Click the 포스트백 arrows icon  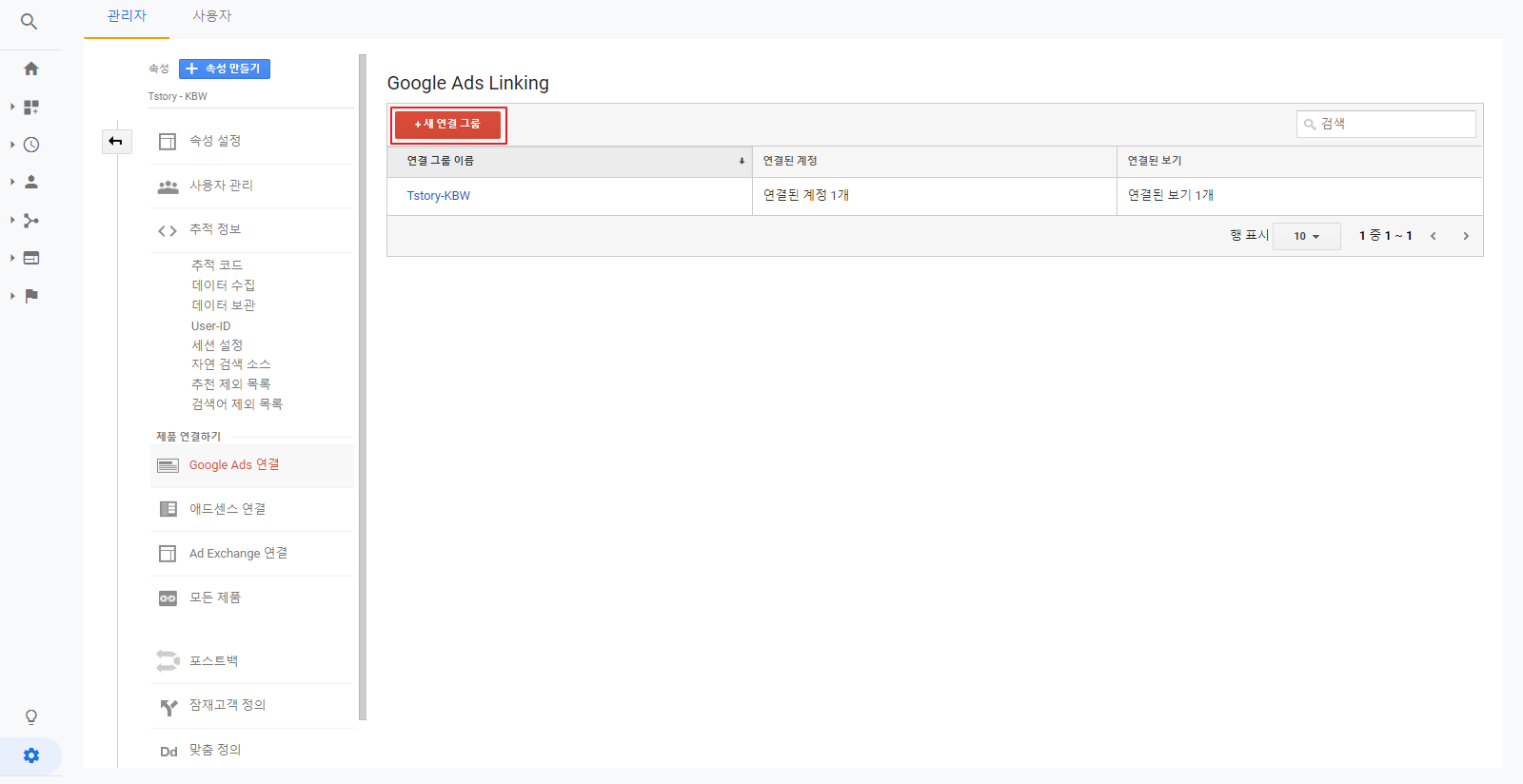[168, 661]
